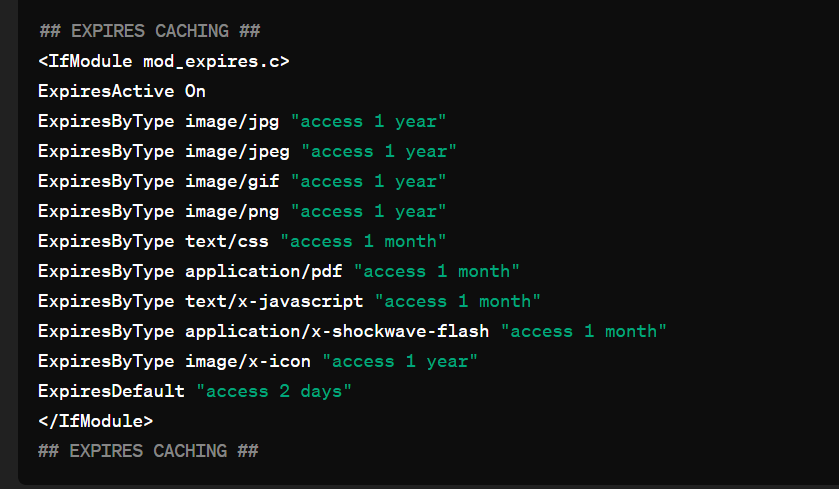Click the "ExpiresActive On" line
The image size is (839, 489).
pos(122,91)
